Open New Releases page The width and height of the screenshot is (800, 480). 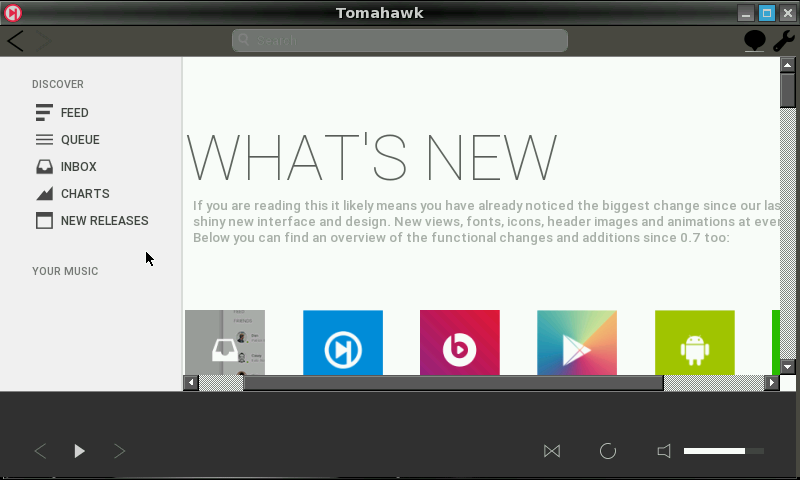point(105,221)
